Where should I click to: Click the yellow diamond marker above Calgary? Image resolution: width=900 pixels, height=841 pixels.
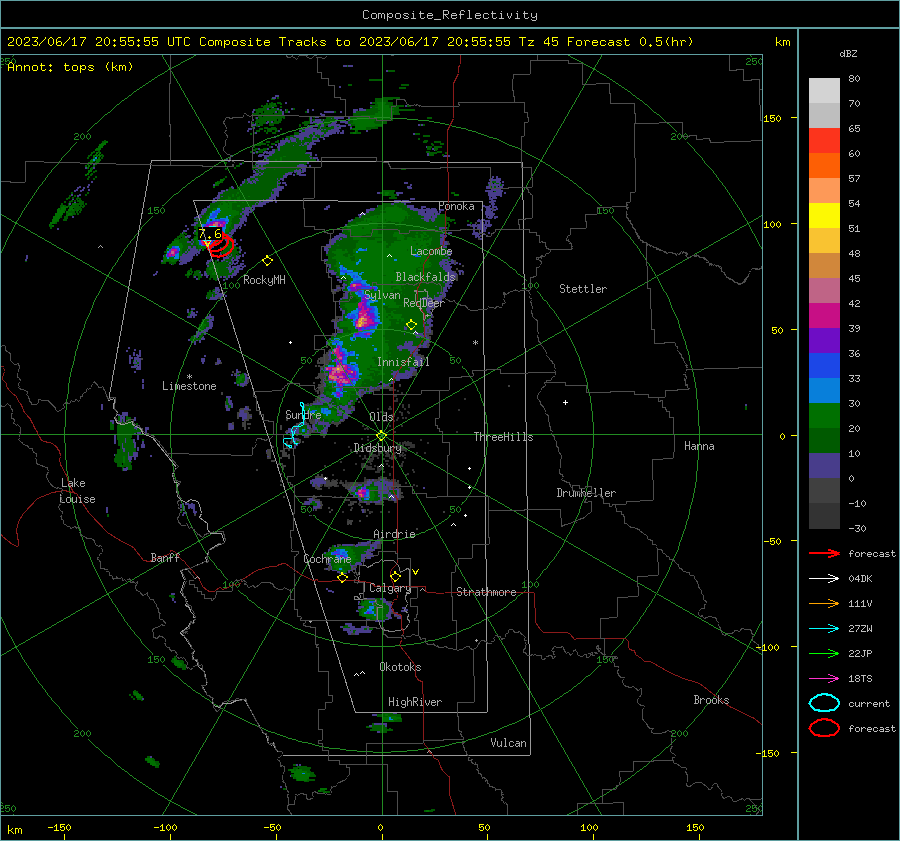click(x=395, y=576)
